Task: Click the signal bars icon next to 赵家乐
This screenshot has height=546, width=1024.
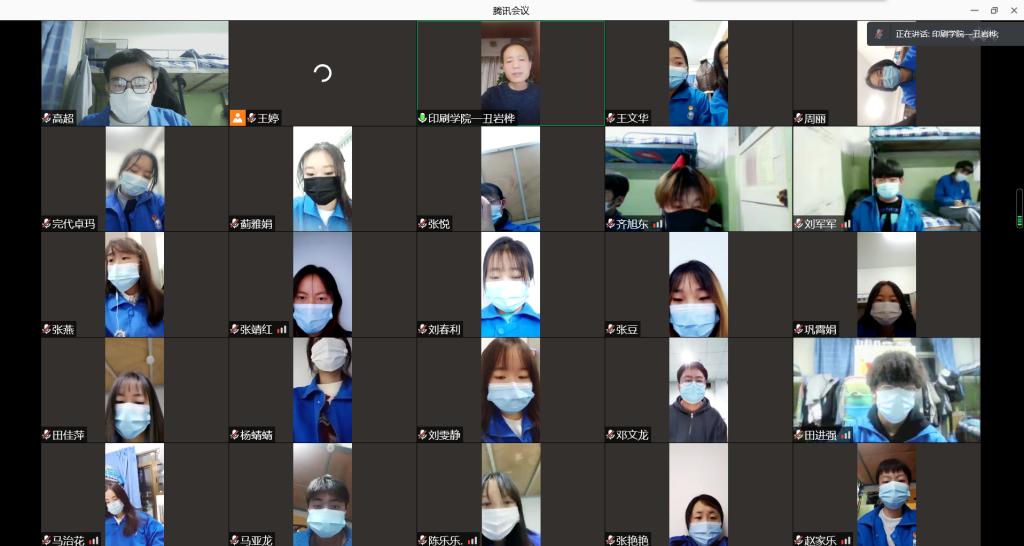Action: pos(846,540)
